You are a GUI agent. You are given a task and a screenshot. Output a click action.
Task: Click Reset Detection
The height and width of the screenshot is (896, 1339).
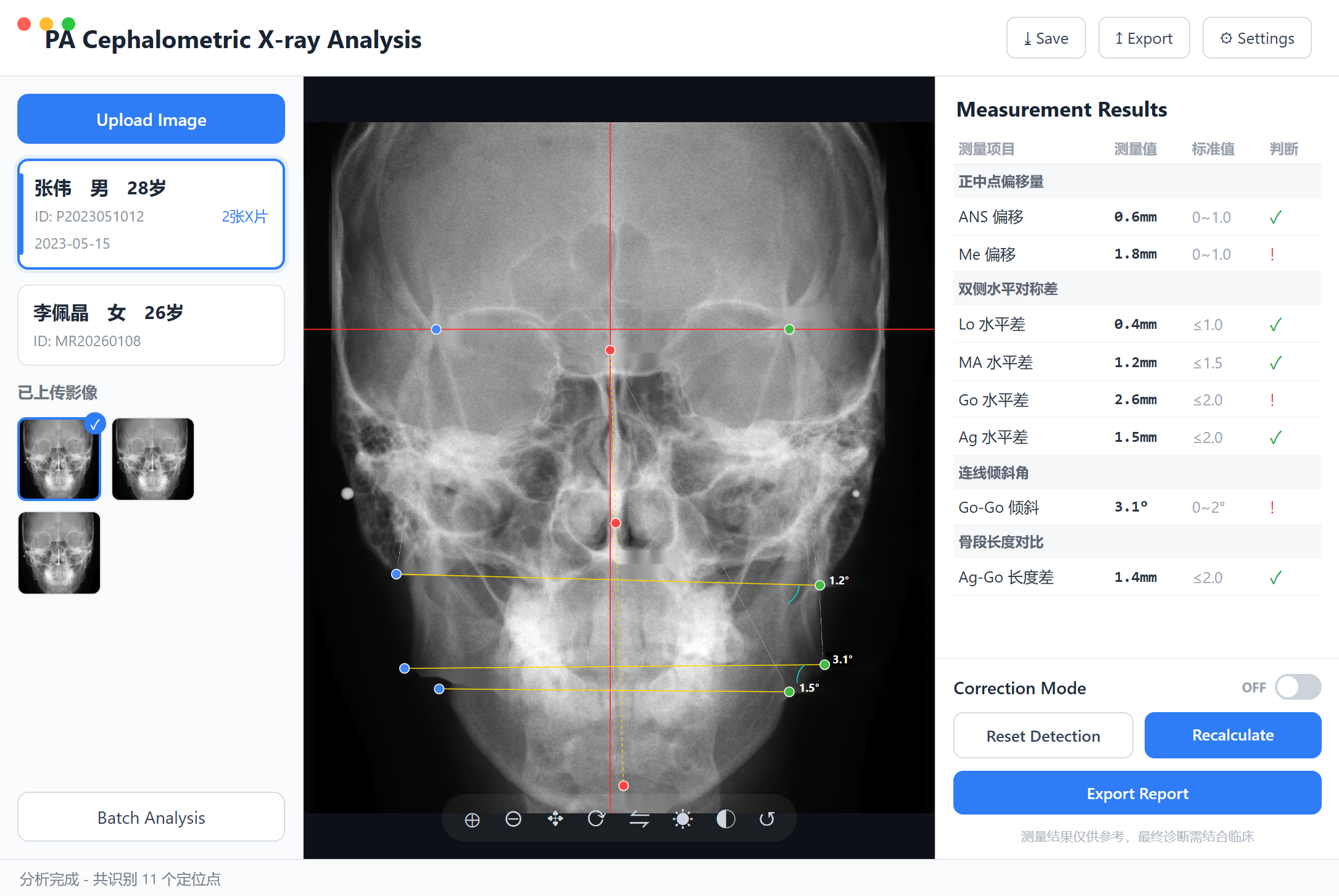(1043, 736)
